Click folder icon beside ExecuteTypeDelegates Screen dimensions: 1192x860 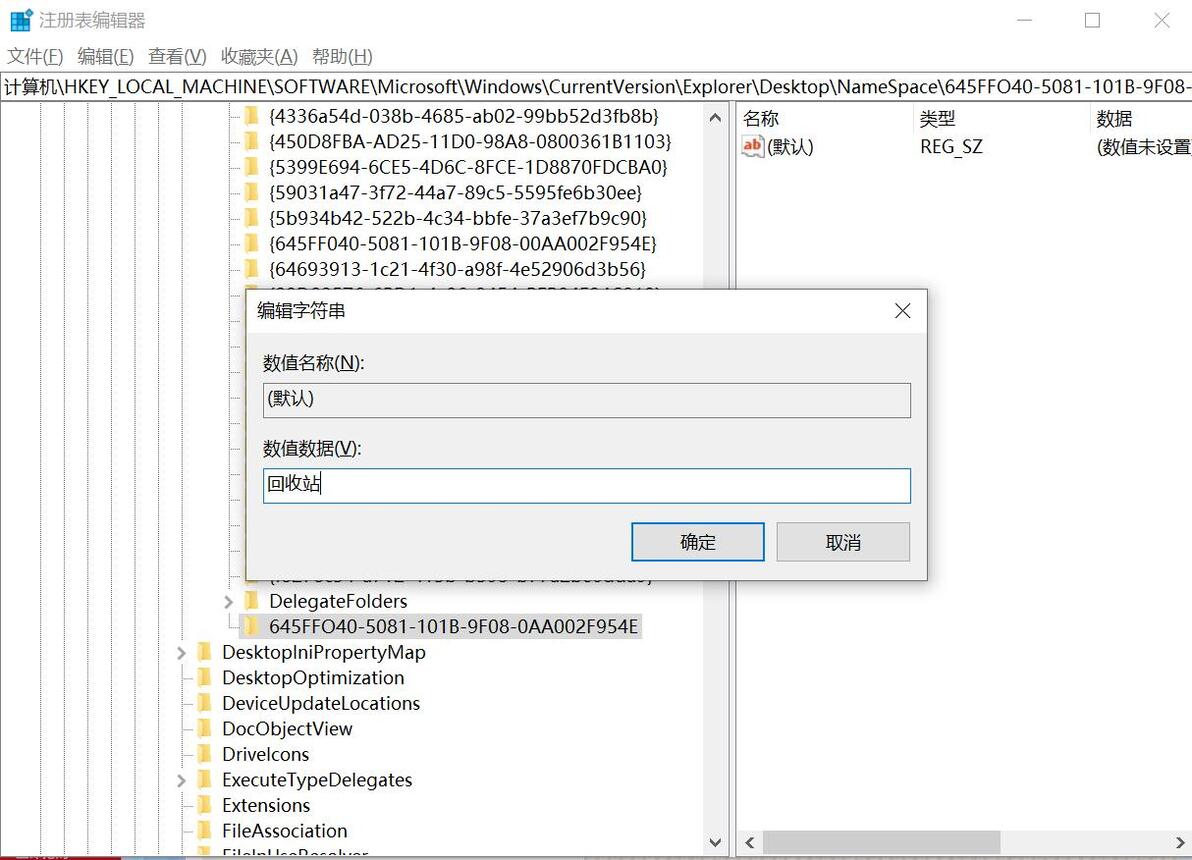[x=204, y=780]
